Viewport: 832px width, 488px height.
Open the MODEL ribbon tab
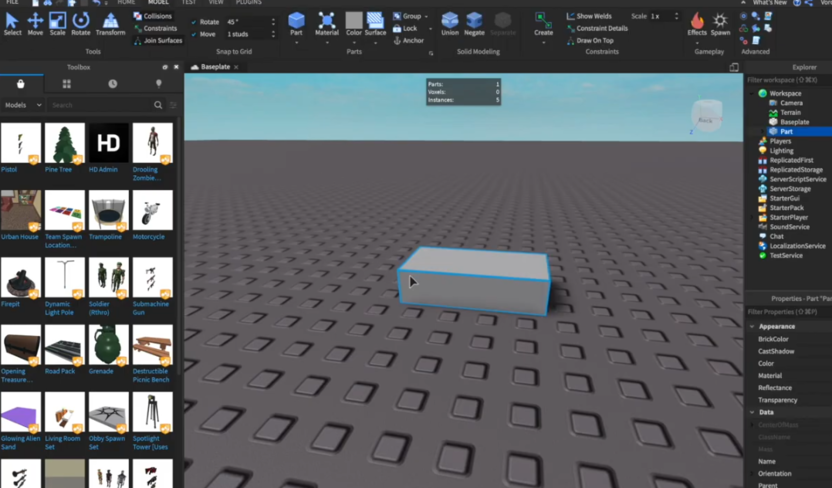(158, 2)
